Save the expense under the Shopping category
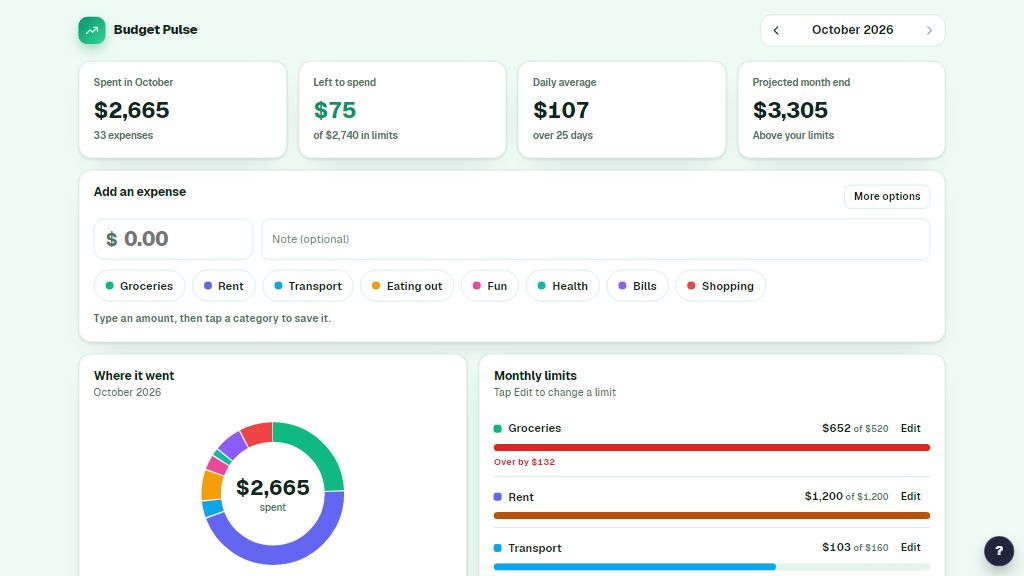This screenshot has height=576, width=1024. (x=720, y=286)
